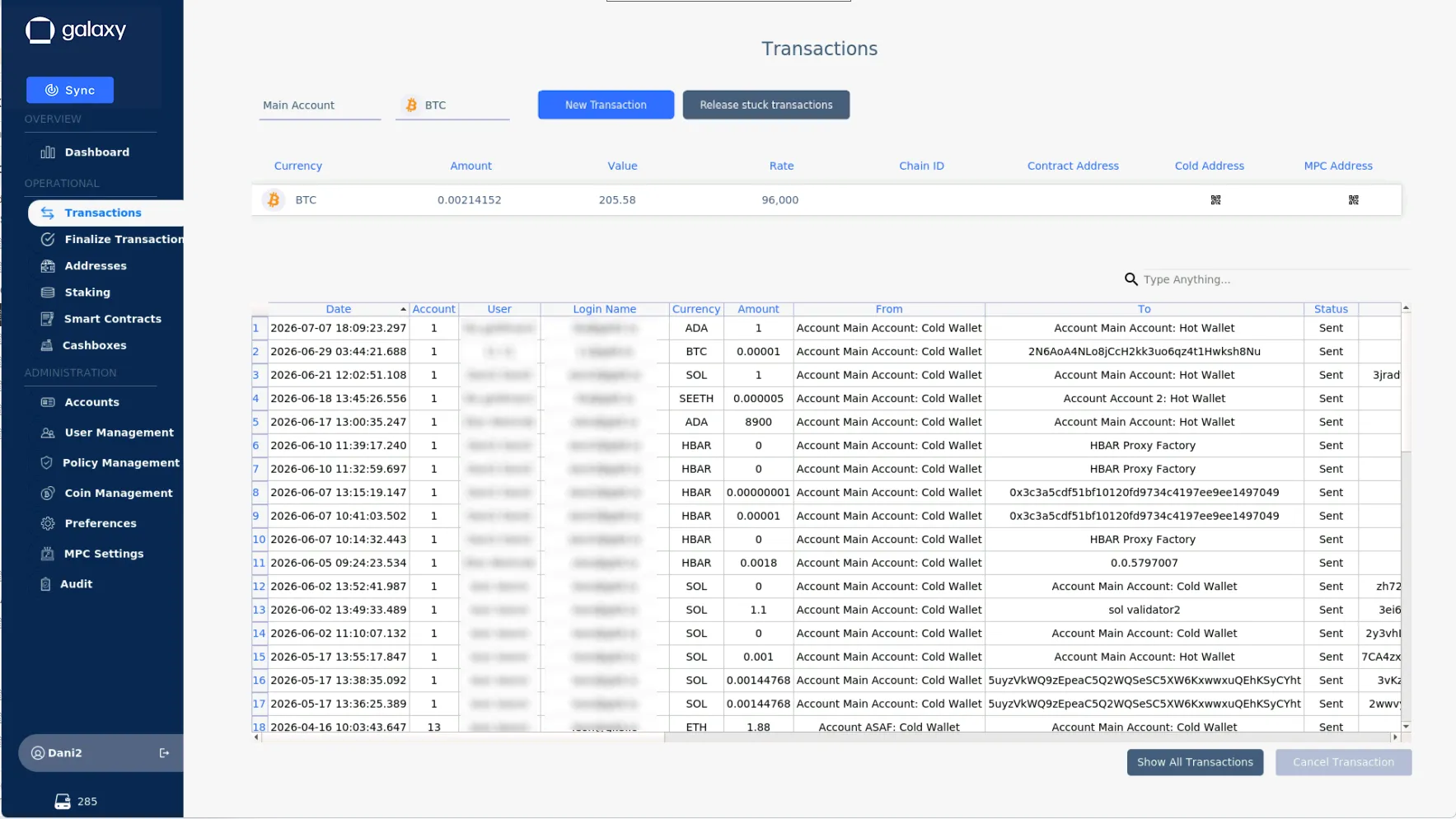Click the BTC coin icon in balance row
Viewport: 1456px width, 819px height.
tap(274, 200)
